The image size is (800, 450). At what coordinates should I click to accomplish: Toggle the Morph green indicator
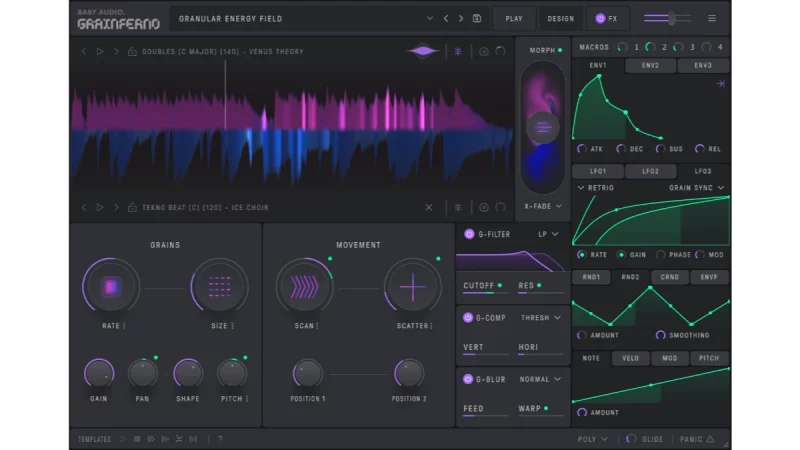pos(560,50)
